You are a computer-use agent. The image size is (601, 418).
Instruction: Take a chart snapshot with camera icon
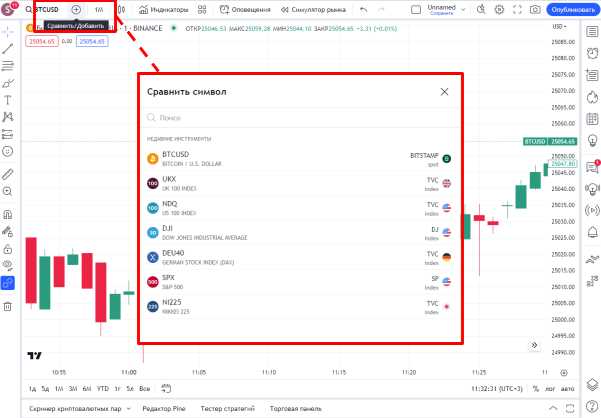click(535, 10)
